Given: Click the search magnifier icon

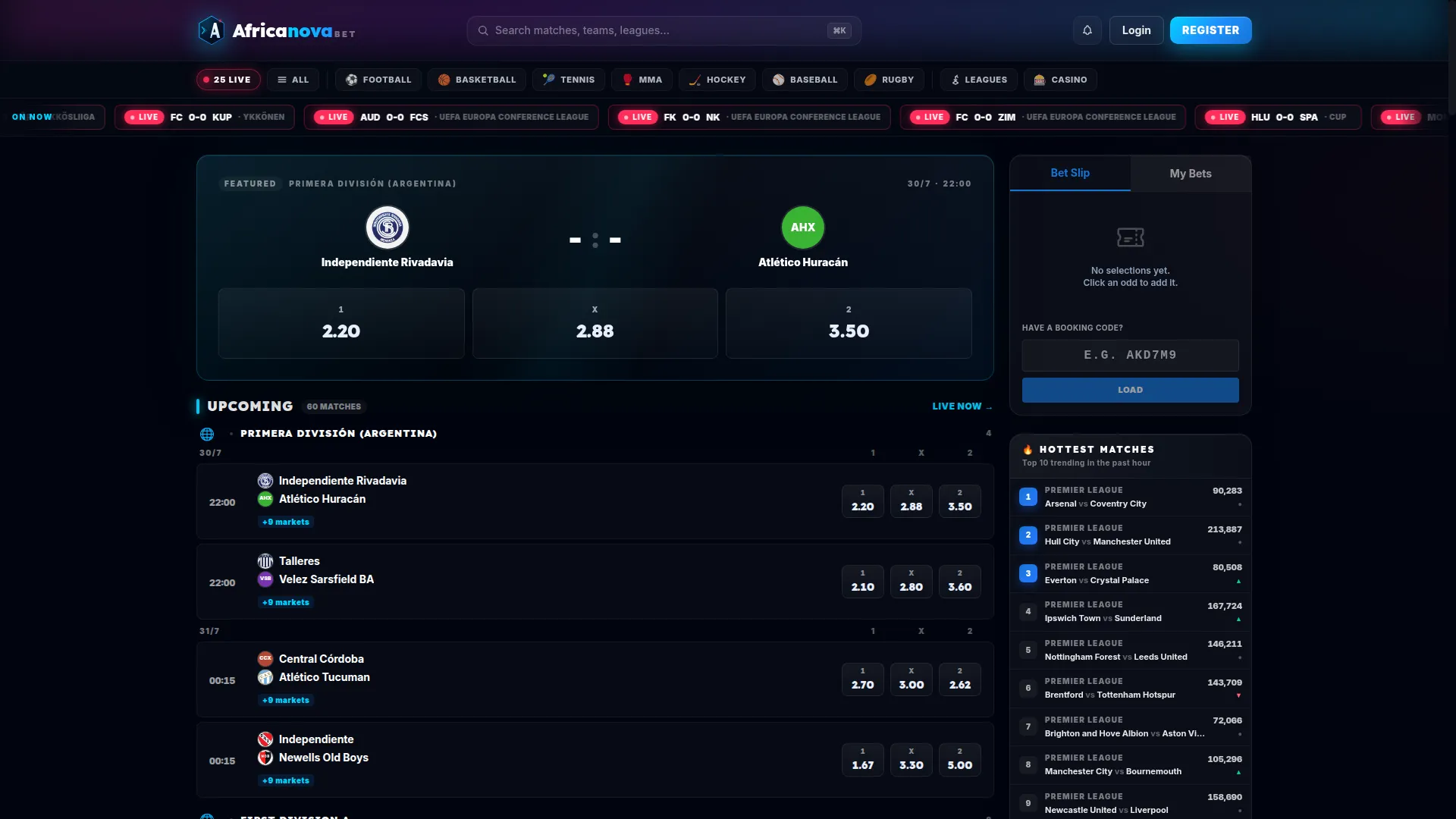Looking at the screenshot, I should coord(483,30).
